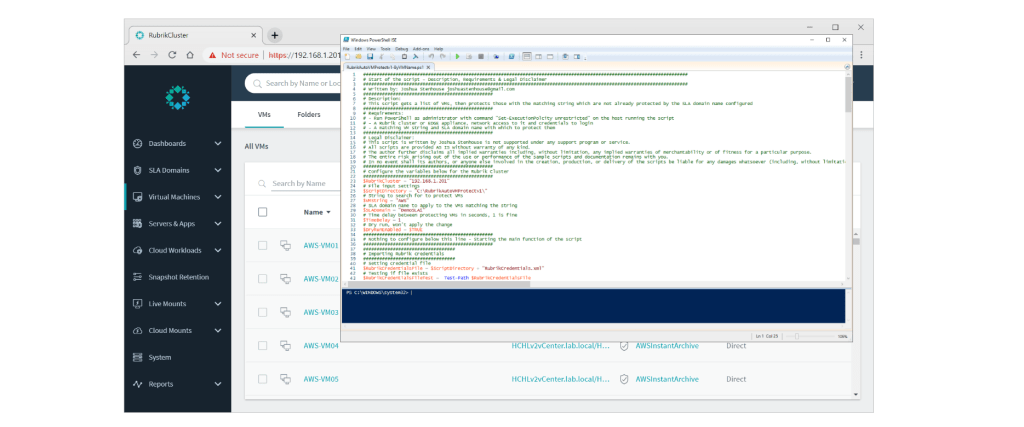Click the Dashboards gauge icon
Viewport: 1024px width, 427px height.
[137, 144]
